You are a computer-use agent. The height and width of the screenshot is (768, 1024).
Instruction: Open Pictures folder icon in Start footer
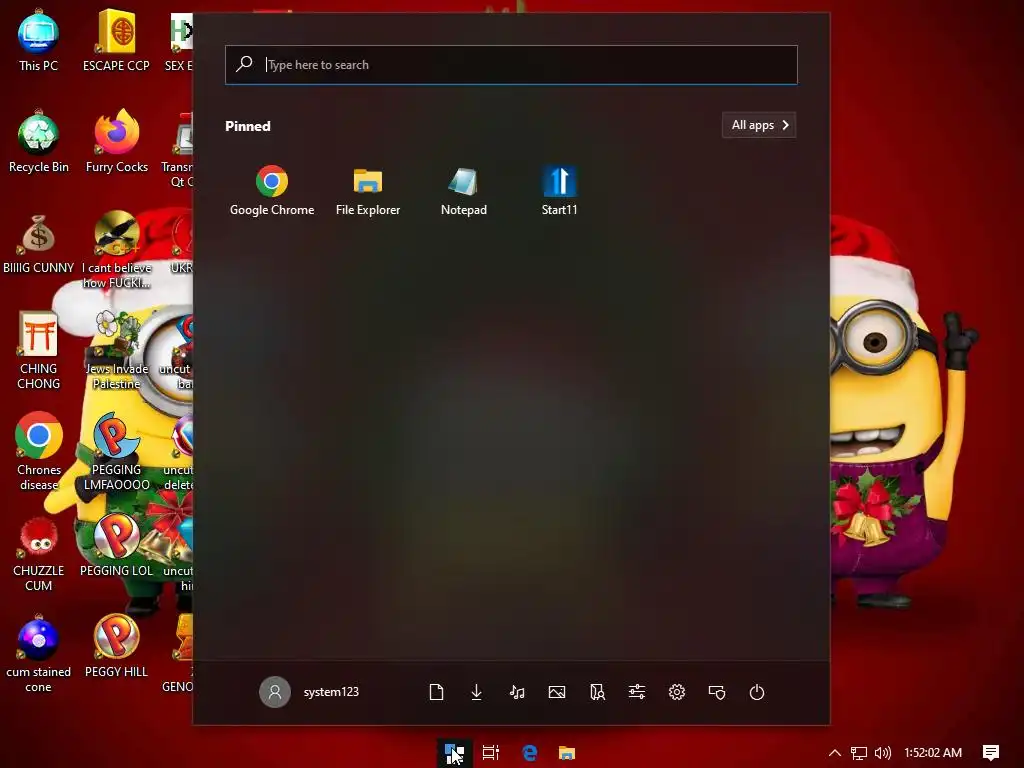click(557, 692)
